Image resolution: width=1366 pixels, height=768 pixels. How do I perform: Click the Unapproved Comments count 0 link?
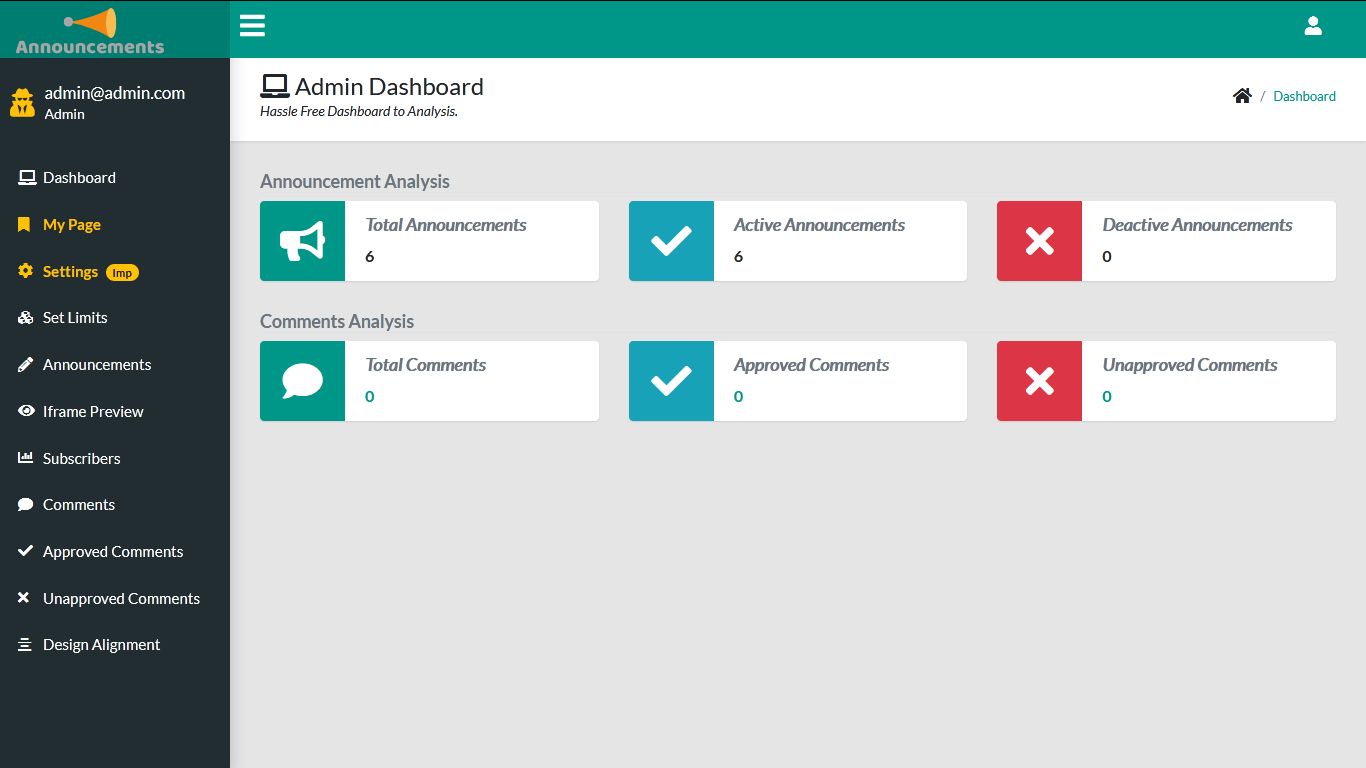(1107, 396)
